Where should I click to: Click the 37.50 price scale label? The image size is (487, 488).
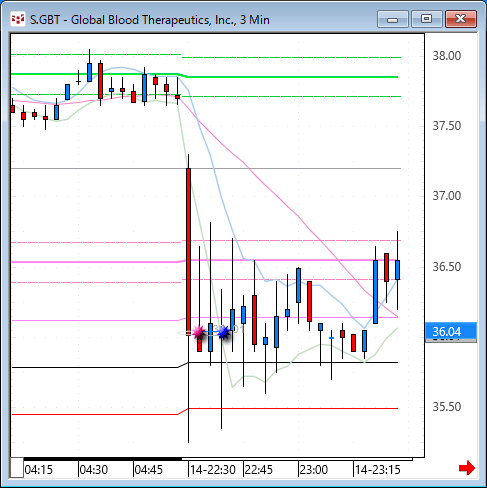click(x=447, y=126)
